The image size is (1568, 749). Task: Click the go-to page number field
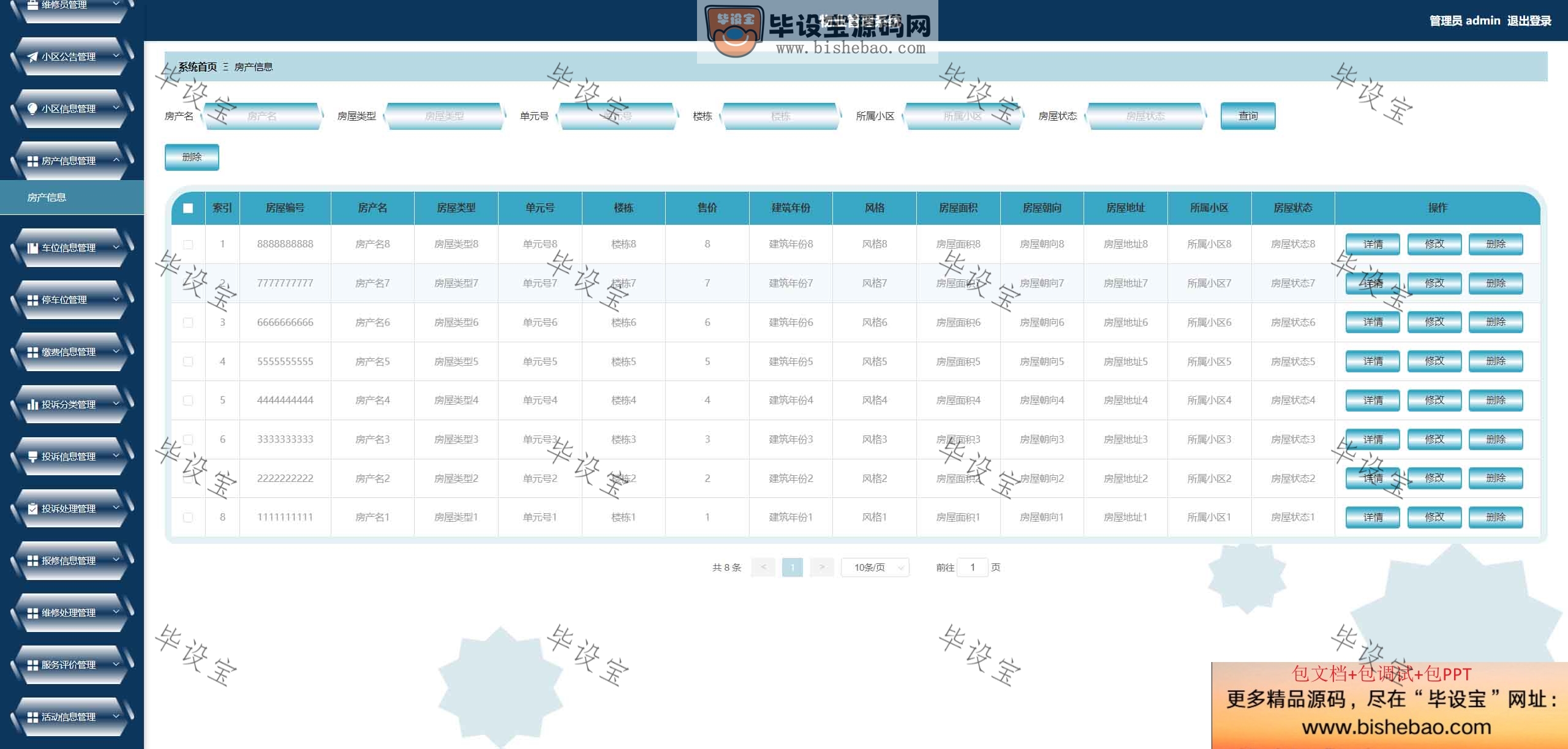pyautogui.click(x=972, y=567)
